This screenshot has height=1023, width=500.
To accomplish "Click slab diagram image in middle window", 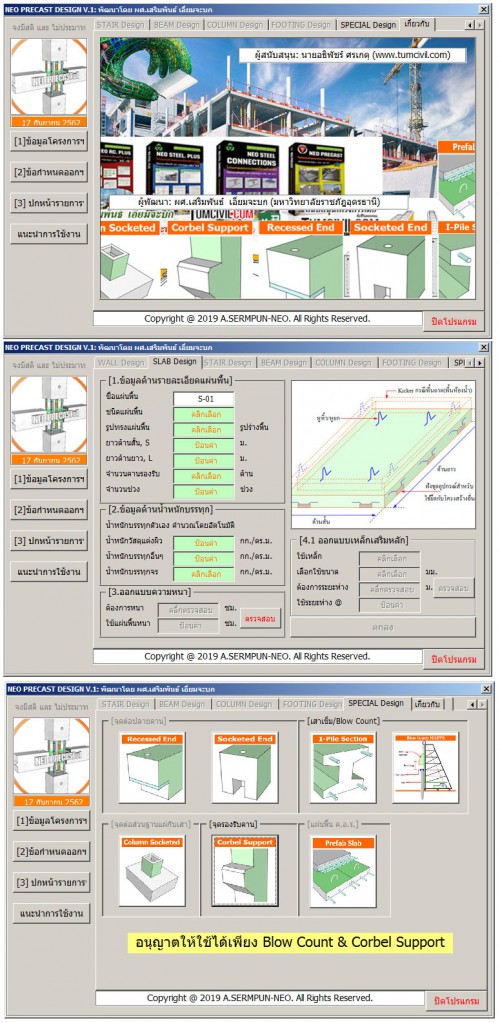I will point(383,454).
